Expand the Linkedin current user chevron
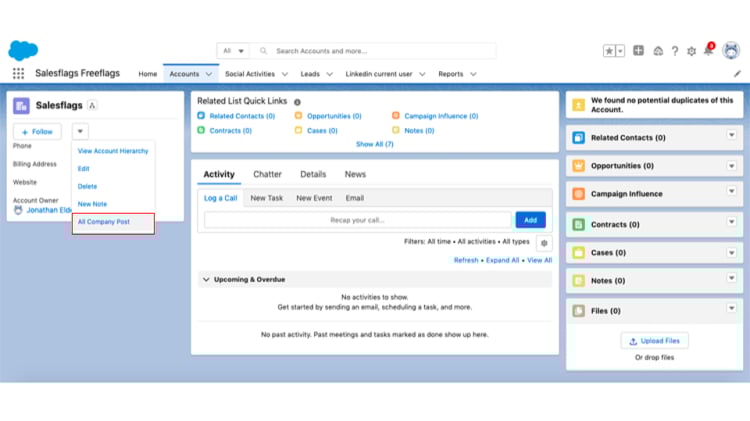Image resolution: width=750 pixels, height=421 pixels. coord(422,74)
